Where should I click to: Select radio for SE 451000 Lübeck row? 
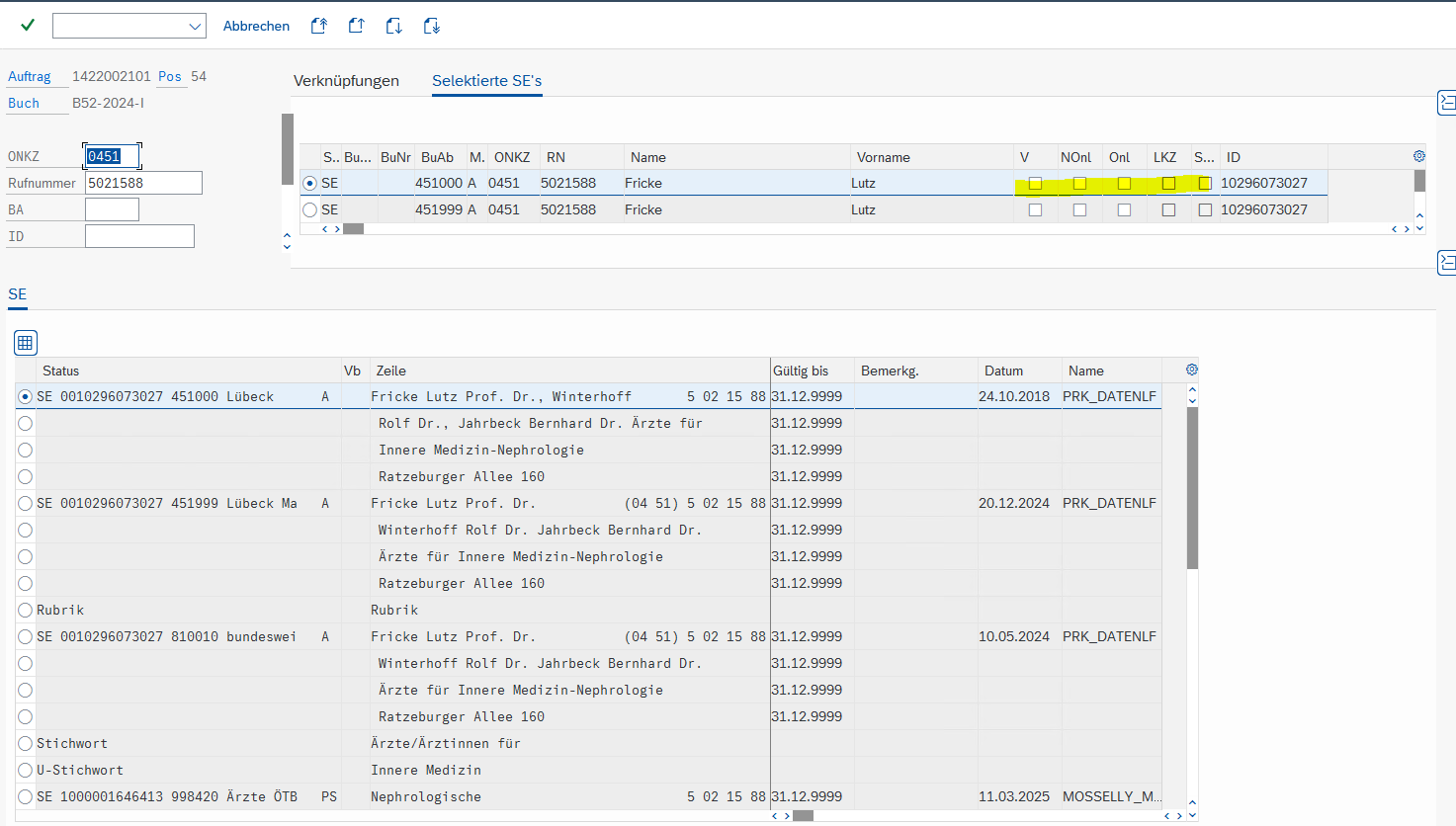coord(26,396)
